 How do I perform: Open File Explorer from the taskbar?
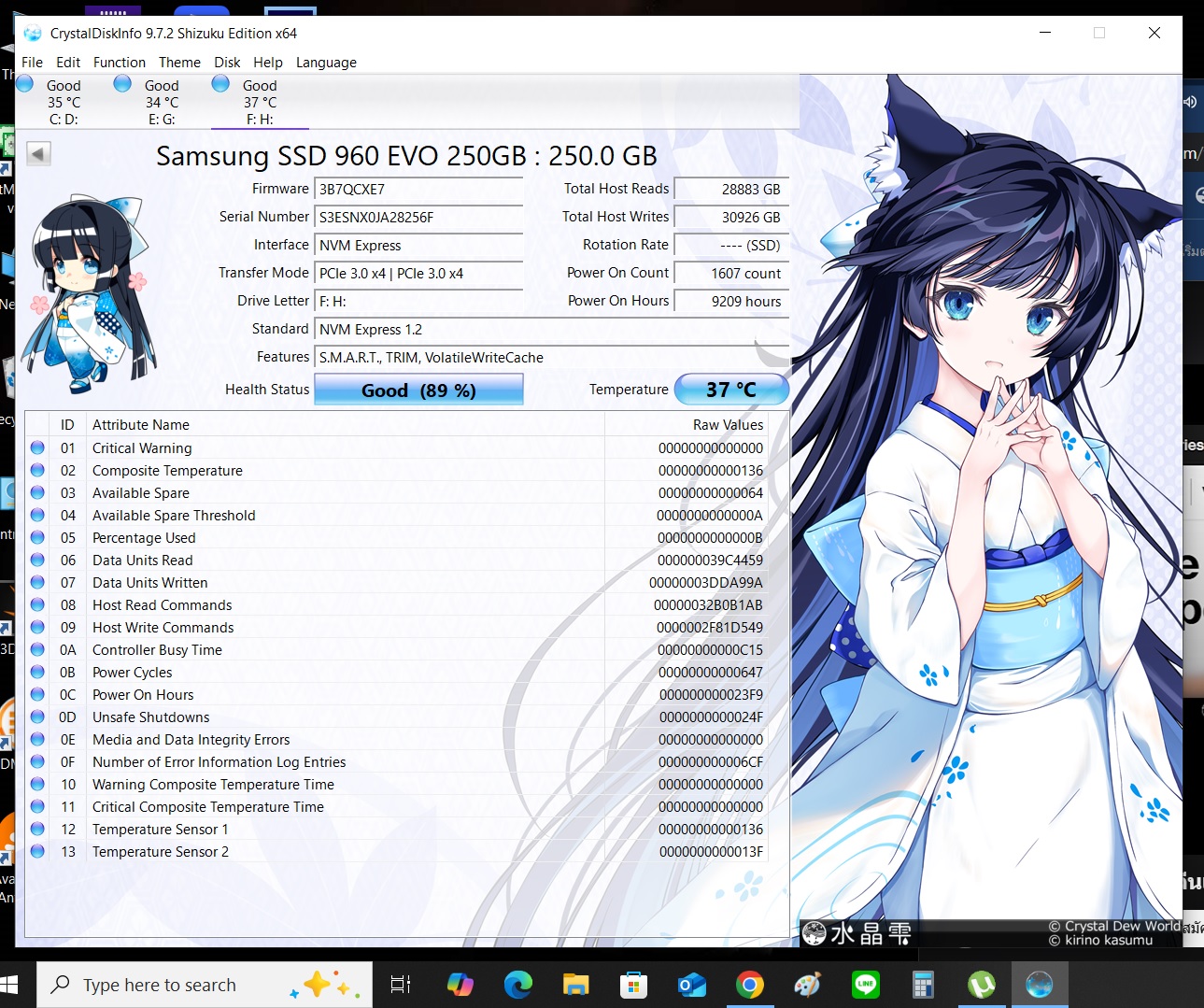click(575, 985)
